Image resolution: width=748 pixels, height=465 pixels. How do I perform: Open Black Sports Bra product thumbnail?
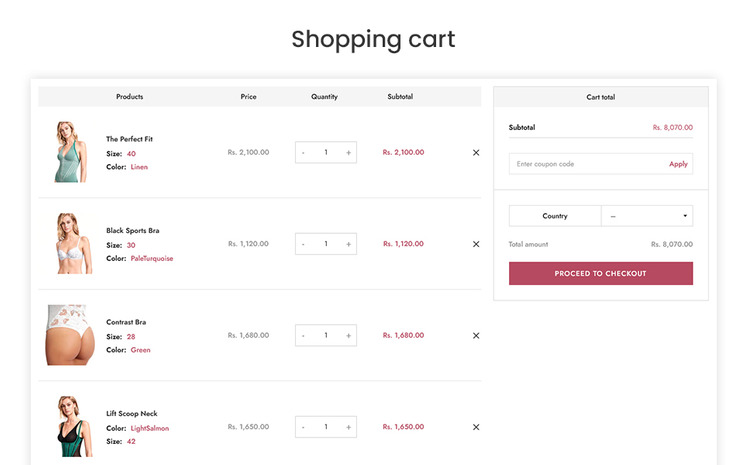73,244
